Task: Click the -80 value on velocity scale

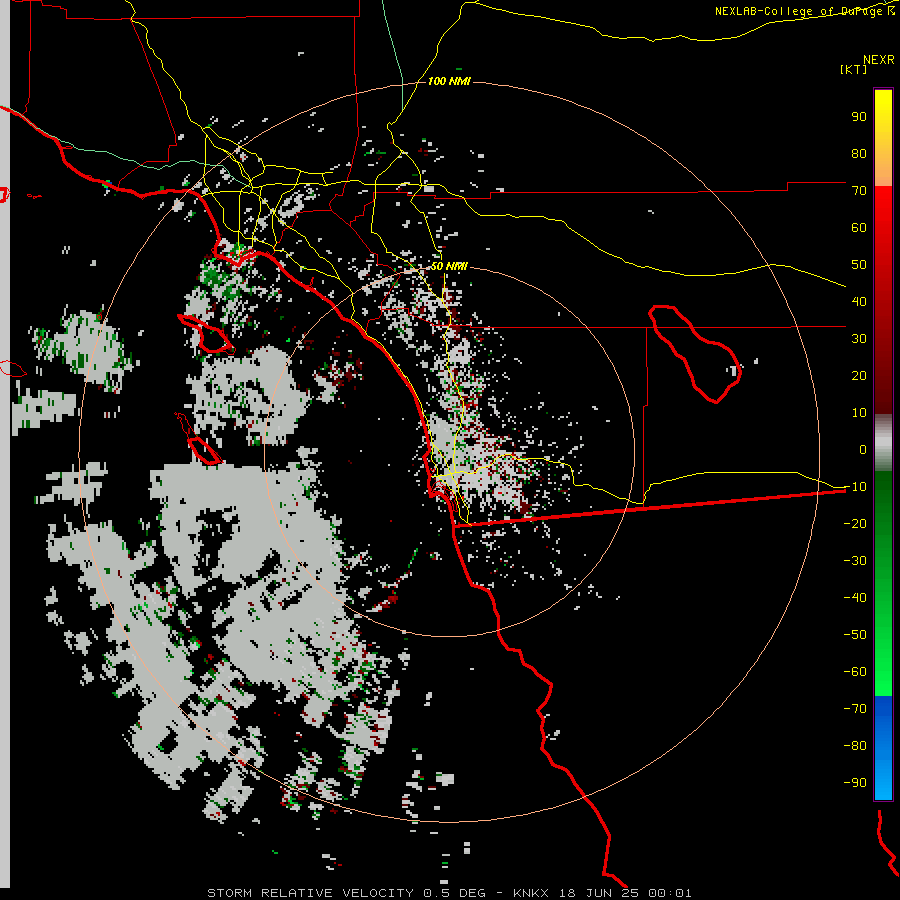Action: click(855, 746)
